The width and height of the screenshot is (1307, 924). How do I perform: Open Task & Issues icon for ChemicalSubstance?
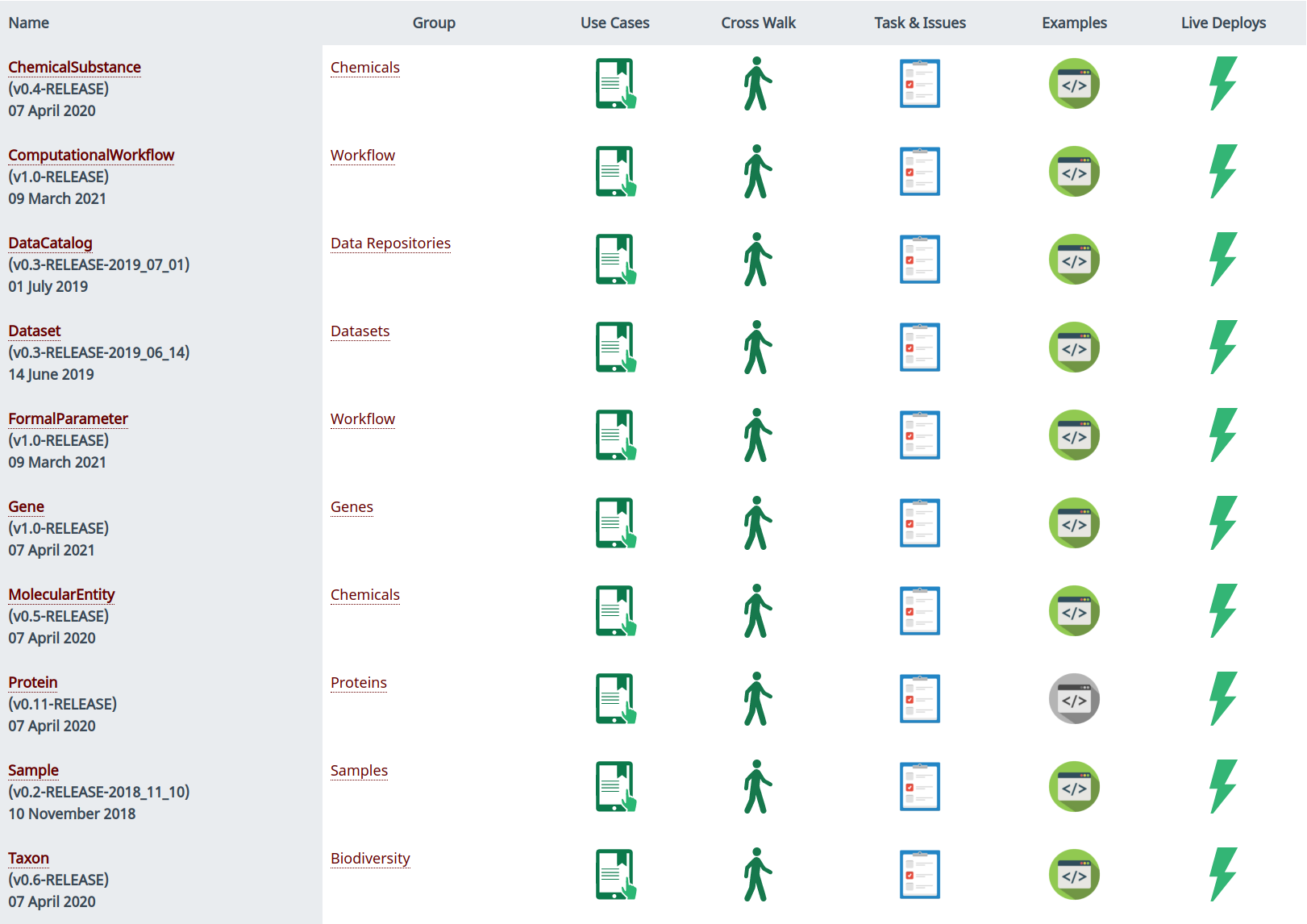(920, 83)
